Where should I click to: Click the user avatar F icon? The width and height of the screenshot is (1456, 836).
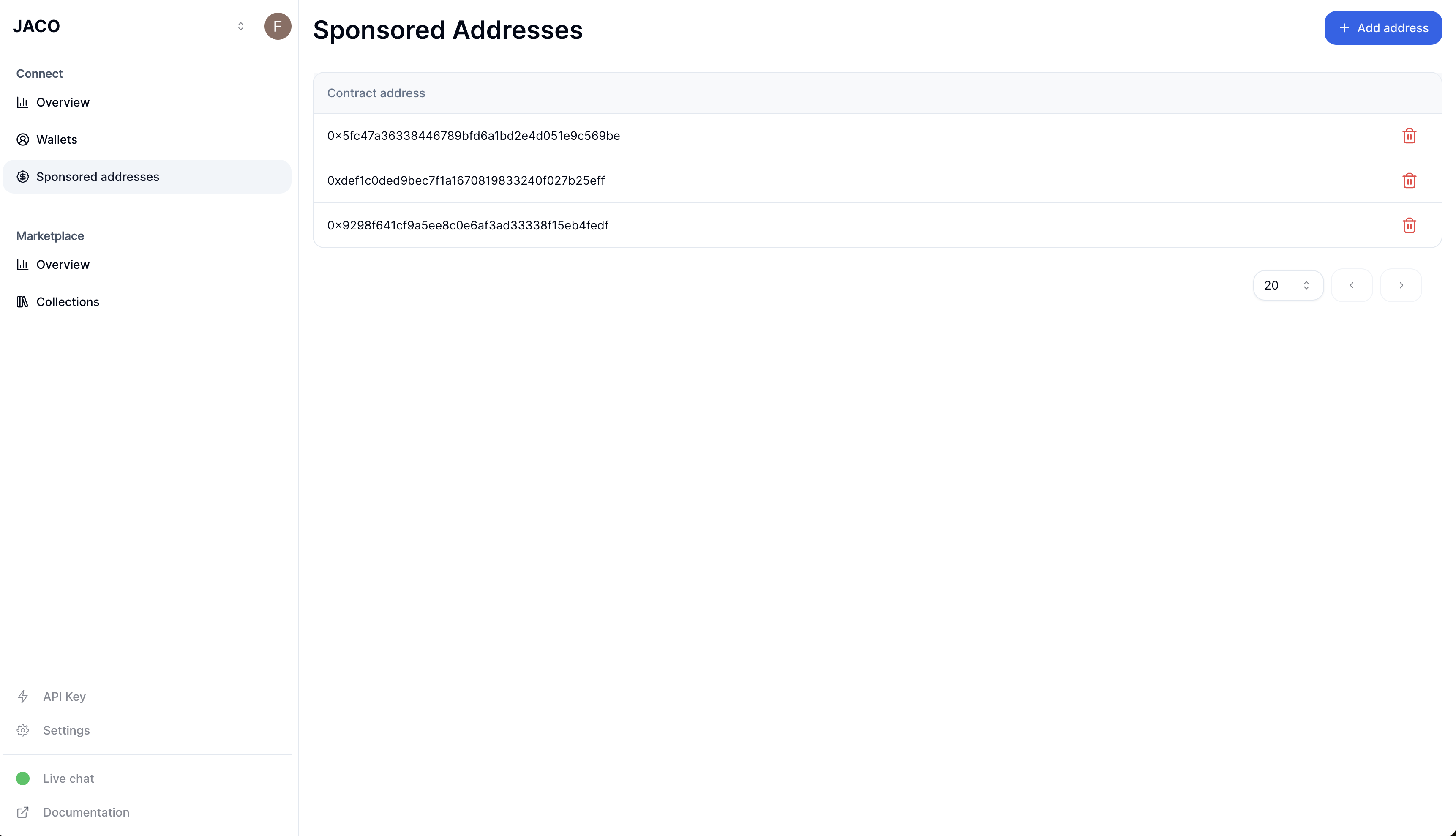[x=278, y=26]
